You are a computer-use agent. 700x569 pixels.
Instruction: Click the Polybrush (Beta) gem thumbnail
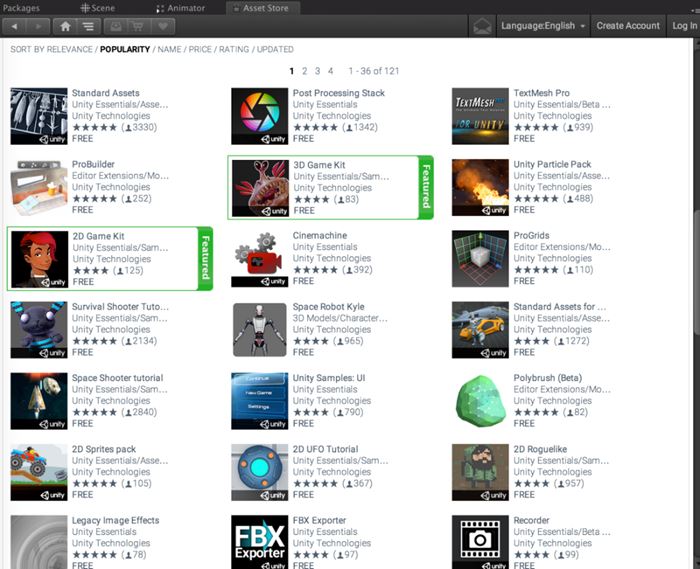click(x=481, y=401)
